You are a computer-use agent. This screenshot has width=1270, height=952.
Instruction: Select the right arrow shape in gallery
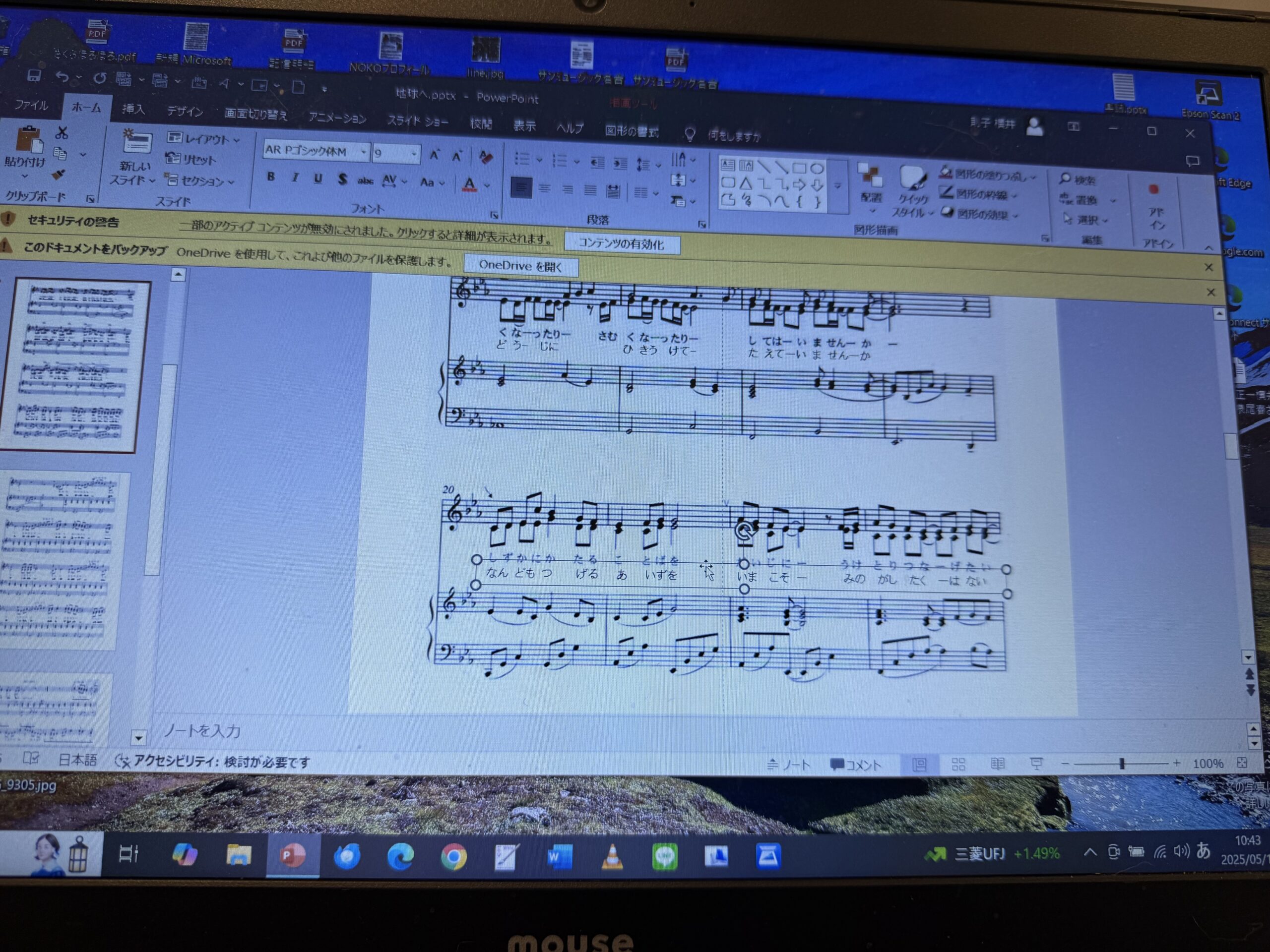tap(799, 185)
